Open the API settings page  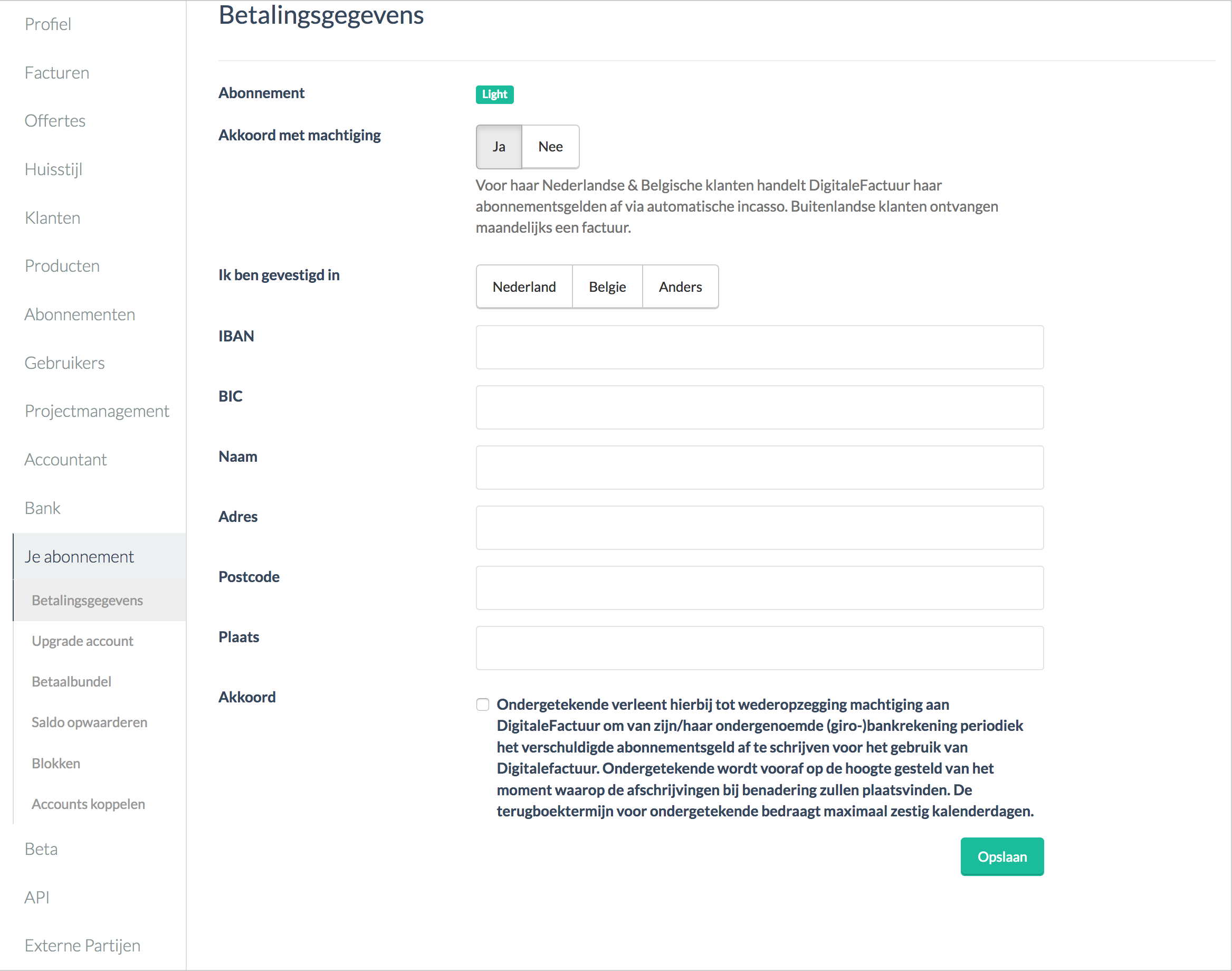point(37,897)
